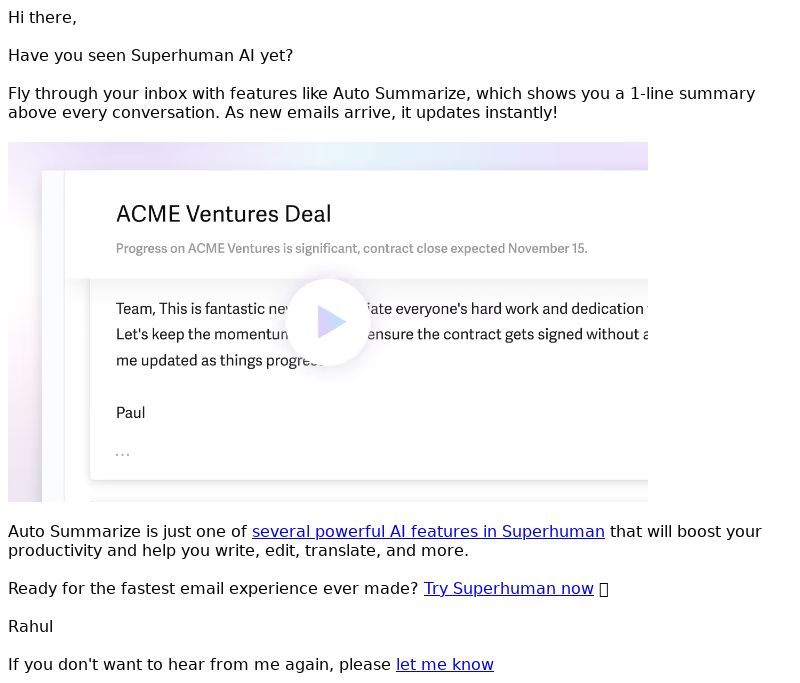Viewport: 800px width, 683px height.
Task: Click the left sidebar strip in email preview
Action: click(53, 336)
